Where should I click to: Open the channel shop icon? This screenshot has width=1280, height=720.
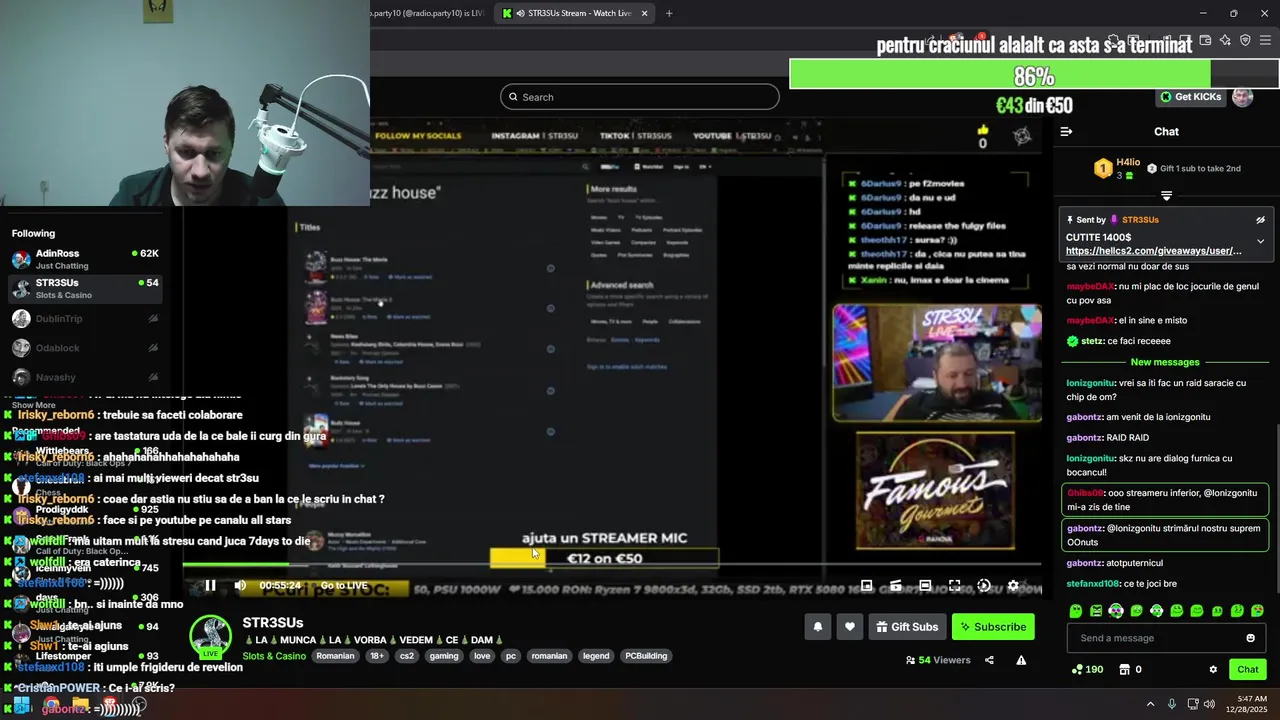tap(1124, 669)
